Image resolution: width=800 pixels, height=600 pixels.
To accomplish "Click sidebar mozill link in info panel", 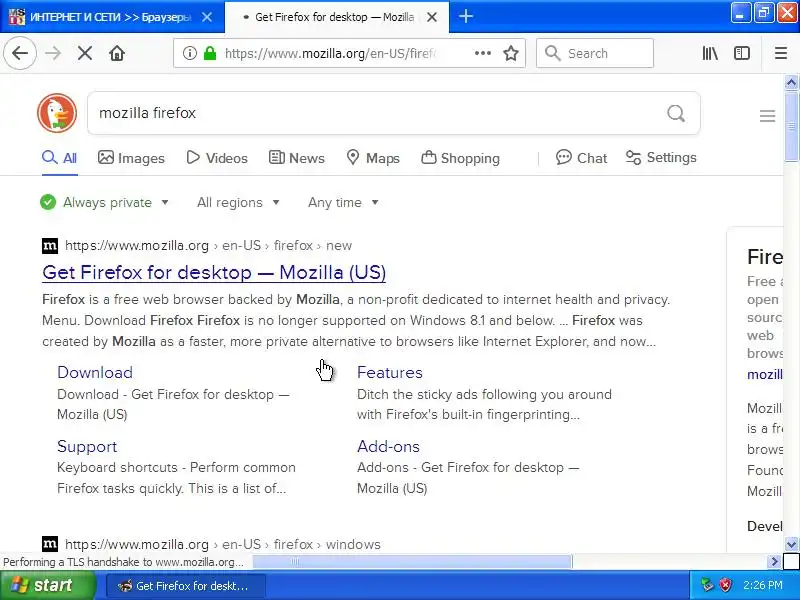I will pos(764,374).
